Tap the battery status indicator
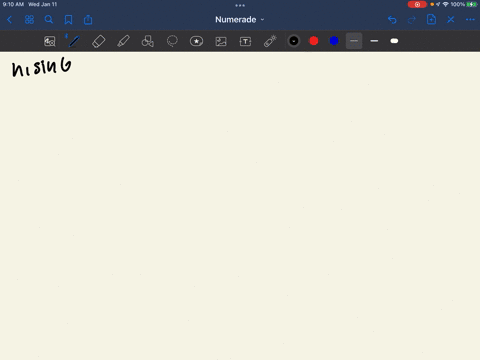The height and width of the screenshot is (360, 480). tap(472, 4)
